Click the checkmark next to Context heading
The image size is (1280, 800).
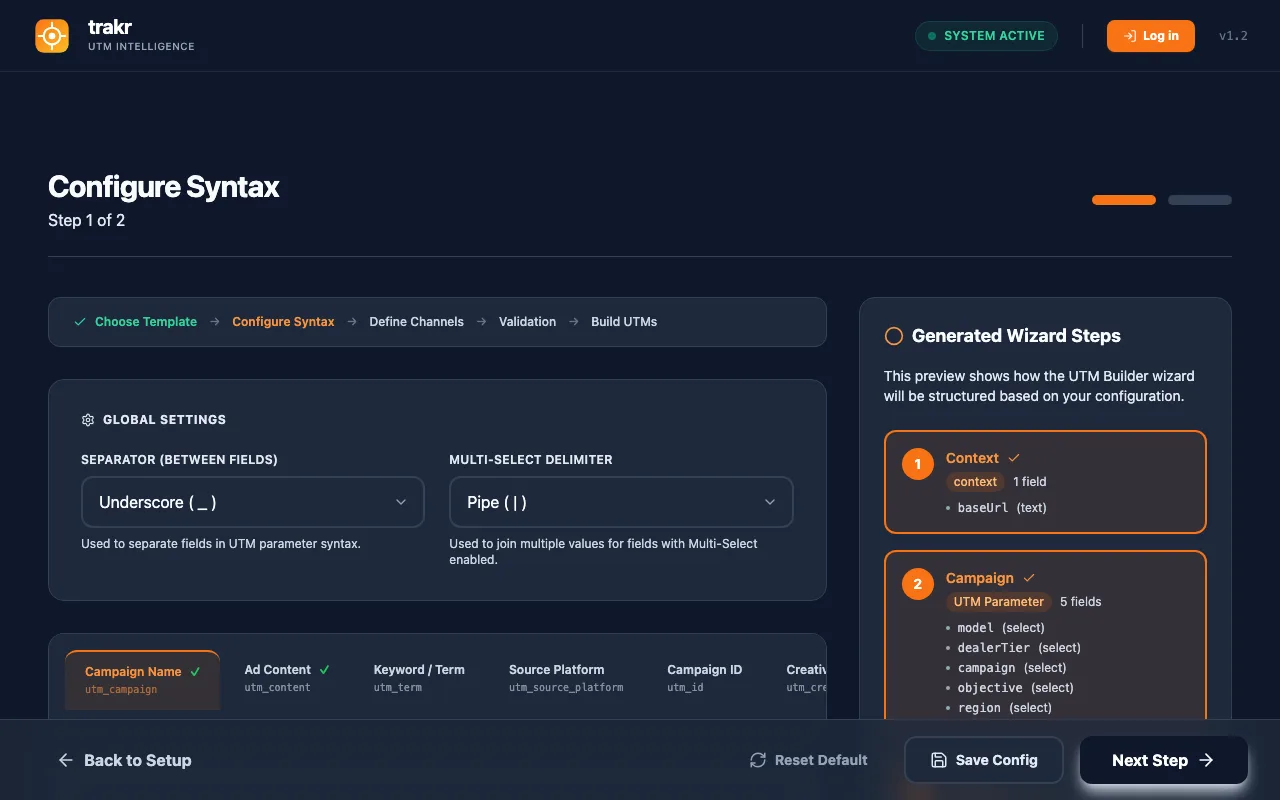coord(1014,458)
